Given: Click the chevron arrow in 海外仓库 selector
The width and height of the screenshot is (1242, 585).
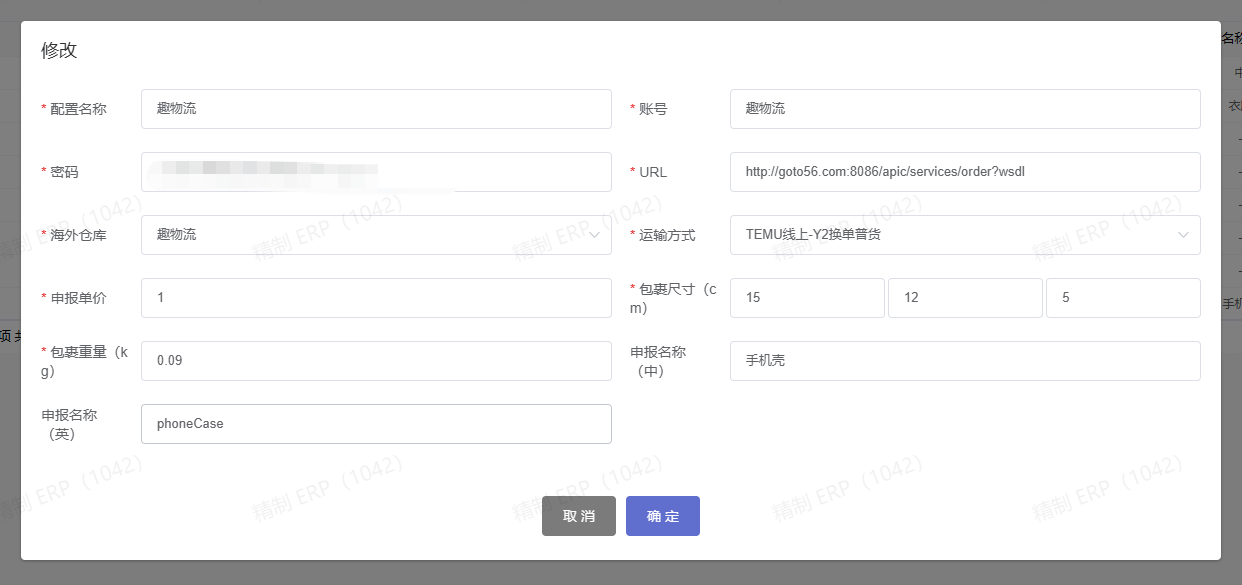Looking at the screenshot, I should click(595, 235).
